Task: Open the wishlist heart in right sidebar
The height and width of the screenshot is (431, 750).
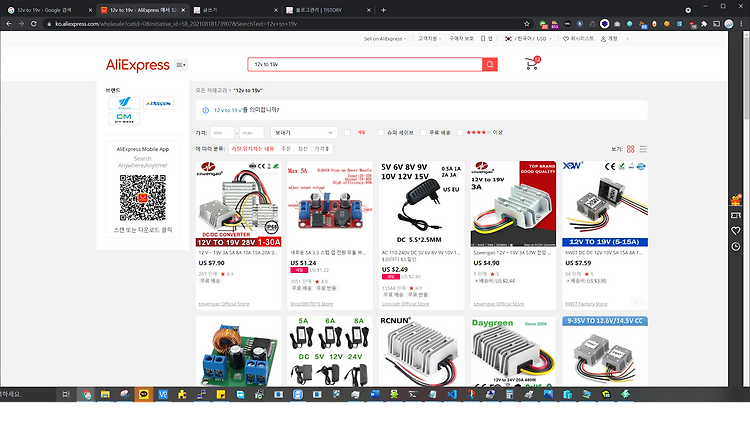Action: pos(736,231)
